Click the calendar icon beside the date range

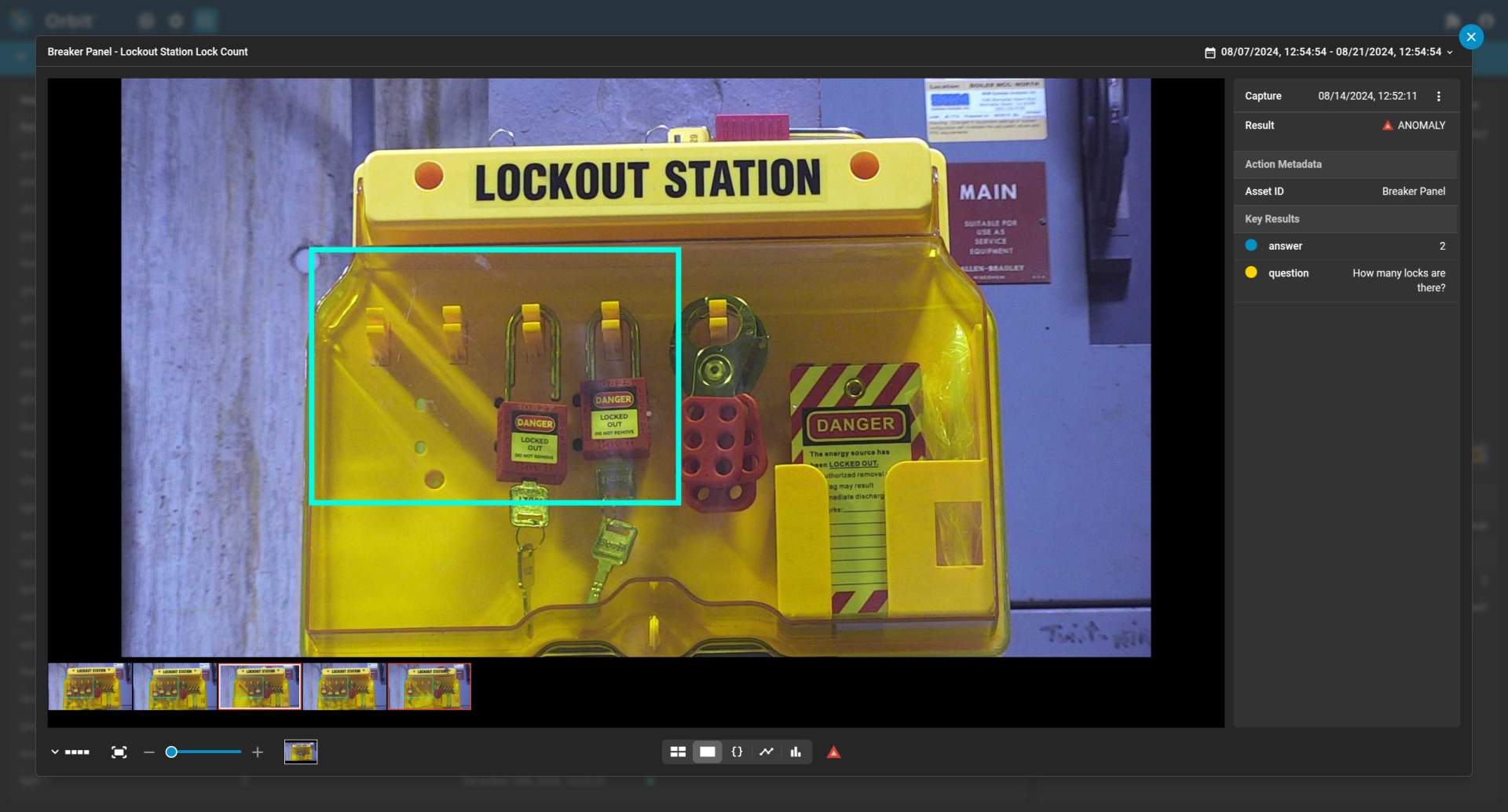tap(1210, 53)
